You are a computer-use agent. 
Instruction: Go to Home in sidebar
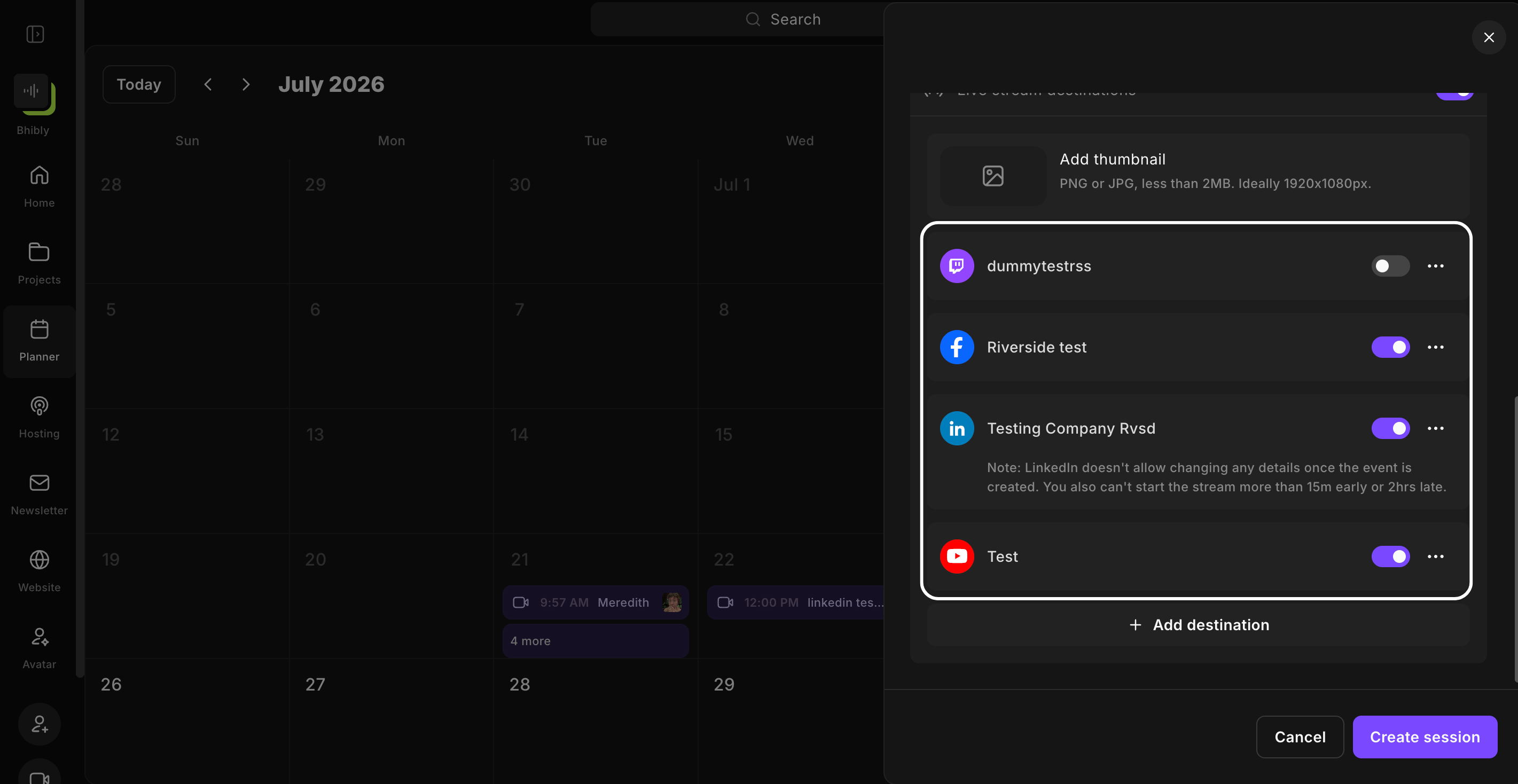point(39,186)
